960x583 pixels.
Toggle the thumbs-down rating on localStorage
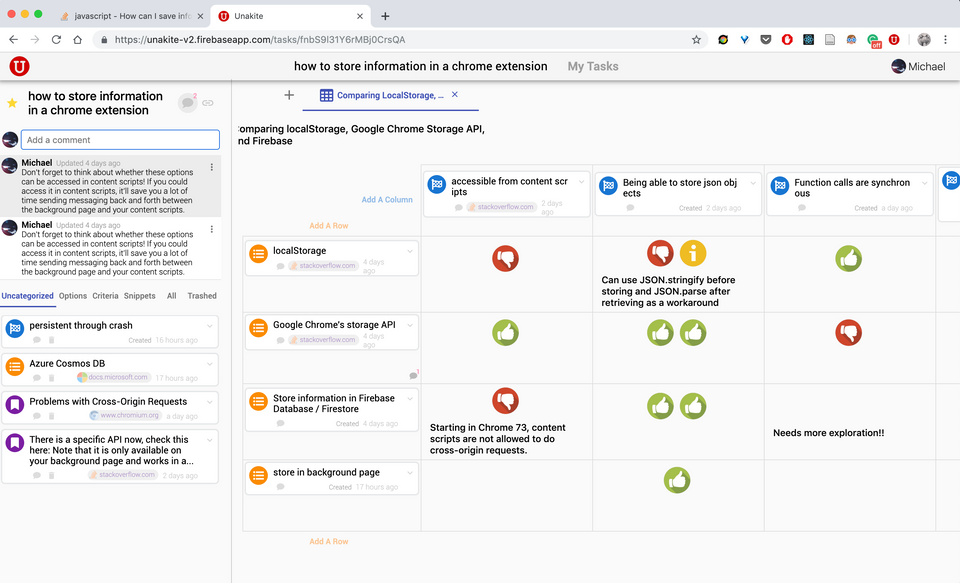(x=506, y=258)
